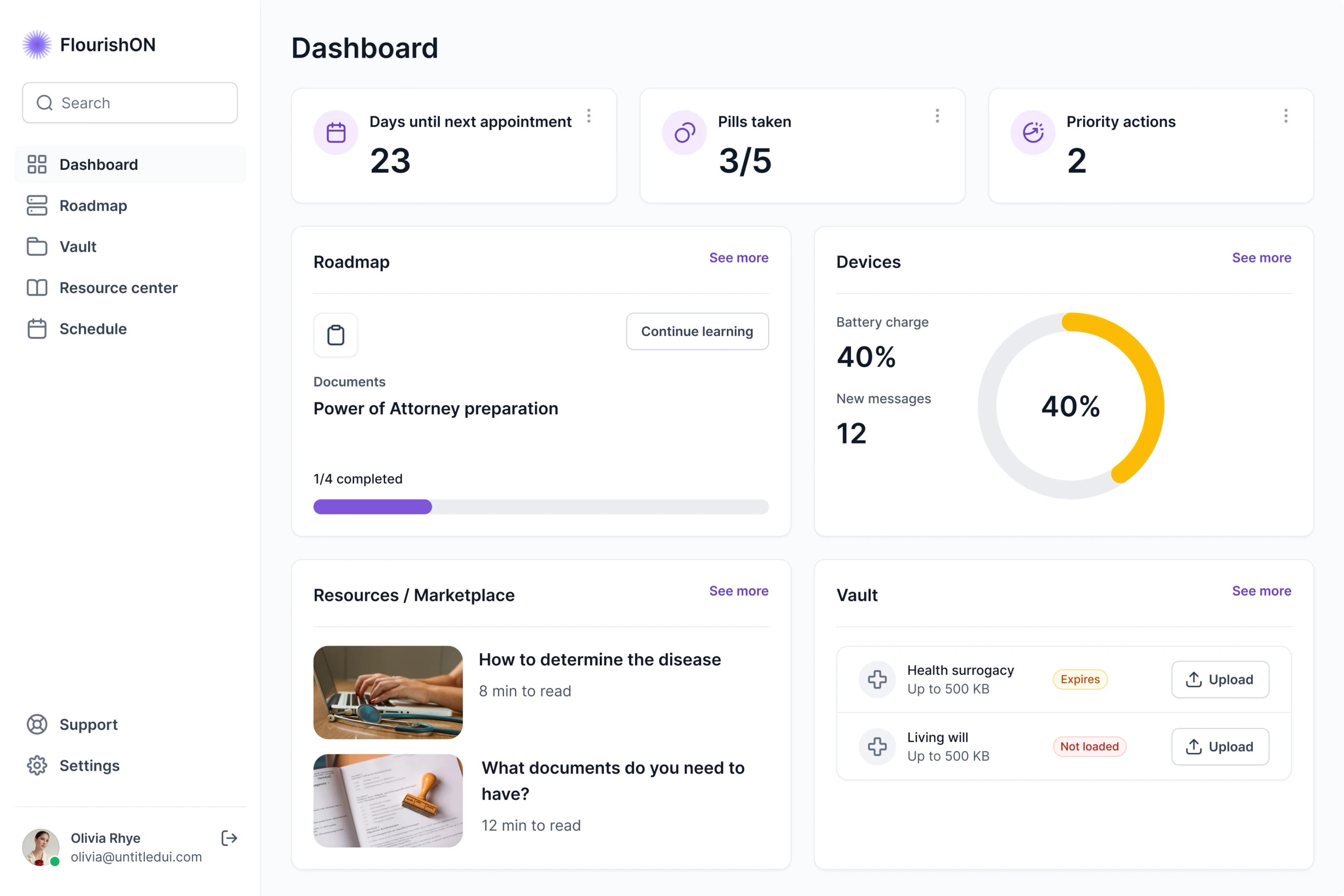Select the Schedule calendar icon
The height and width of the screenshot is (896, 1344).
coord(36,329)
